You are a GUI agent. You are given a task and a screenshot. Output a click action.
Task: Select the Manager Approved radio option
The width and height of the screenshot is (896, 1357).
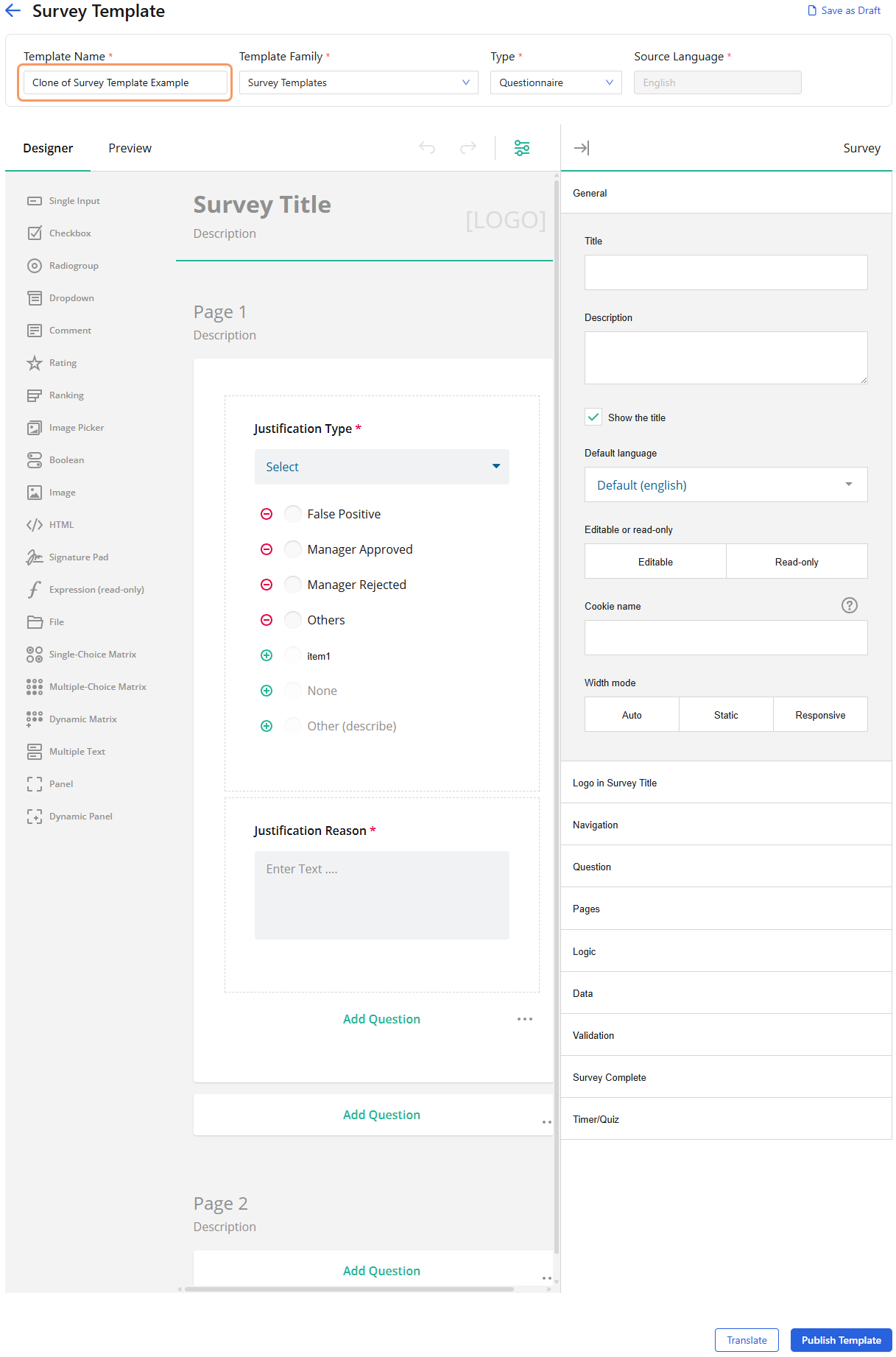coord(293,549)
